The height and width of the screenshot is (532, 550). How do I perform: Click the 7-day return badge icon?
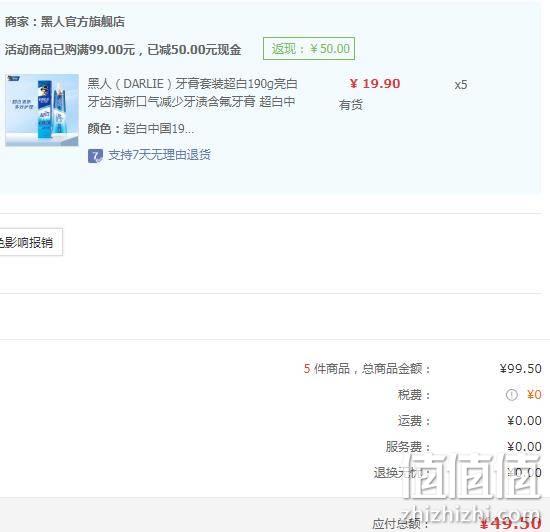(95, 156)
